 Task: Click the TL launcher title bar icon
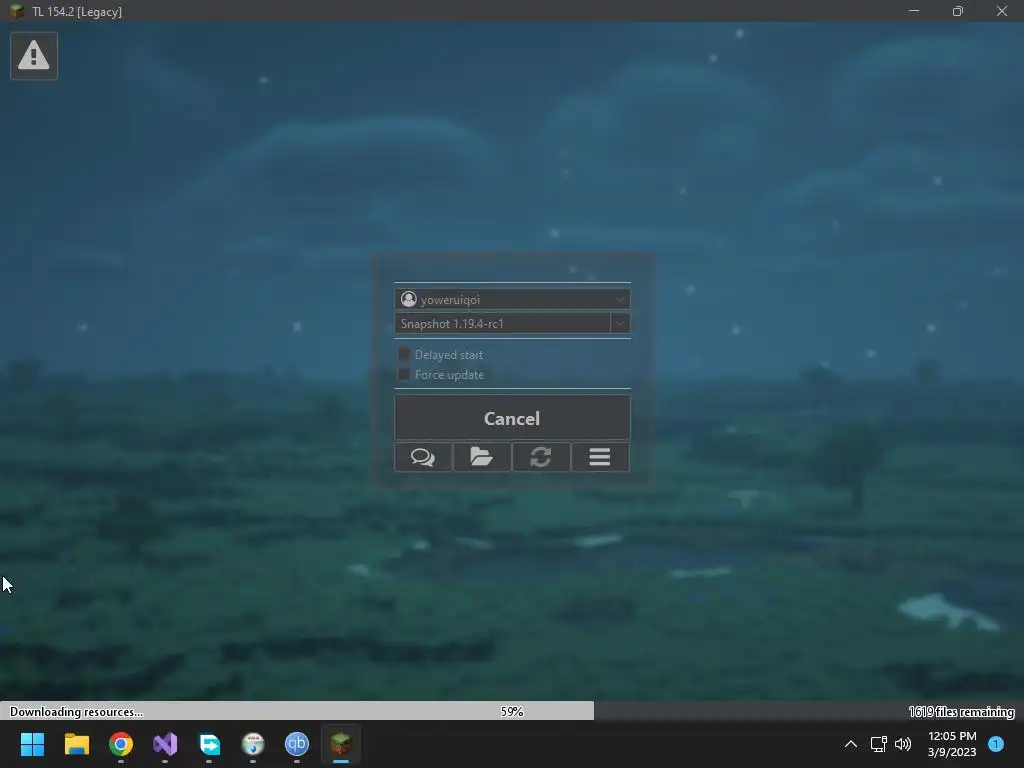click(x=16, y=11)
